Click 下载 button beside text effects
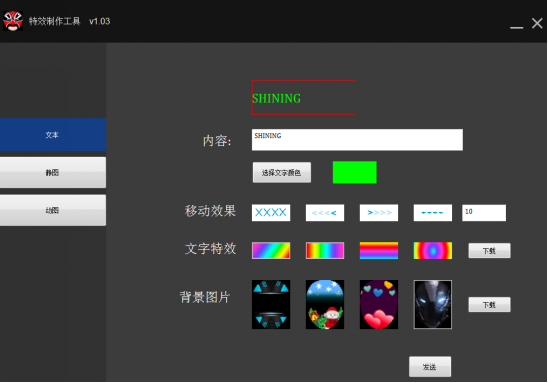This screenshot has width=548, height=383. (489, 251)
